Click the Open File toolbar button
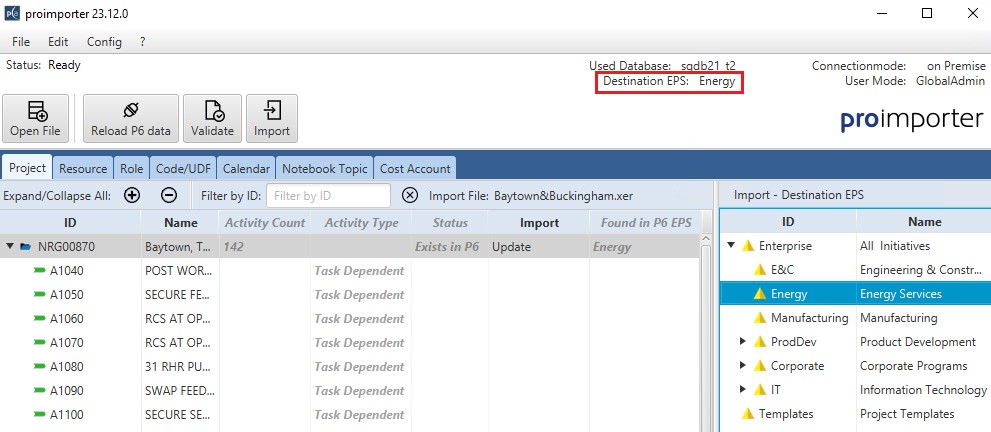This screenshot has width=991, height=432. click(x=35, y=119)
